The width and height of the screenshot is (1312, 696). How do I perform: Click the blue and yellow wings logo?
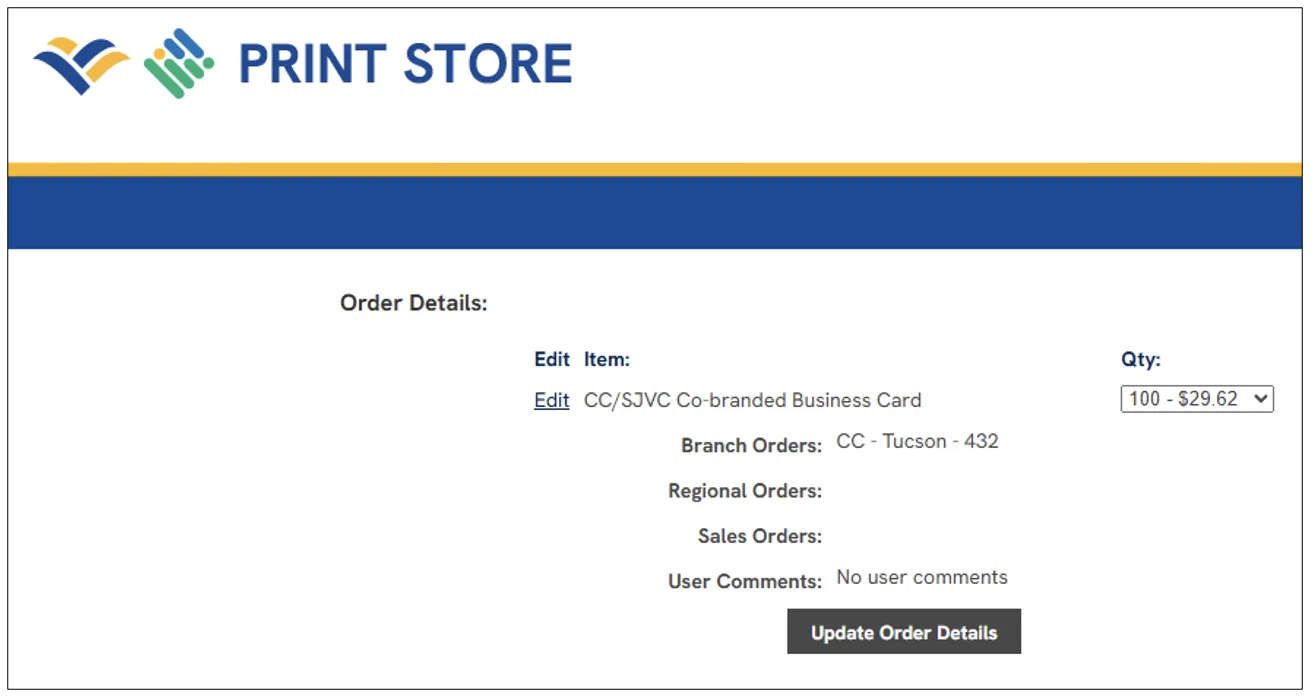click(x=81, y=65)
